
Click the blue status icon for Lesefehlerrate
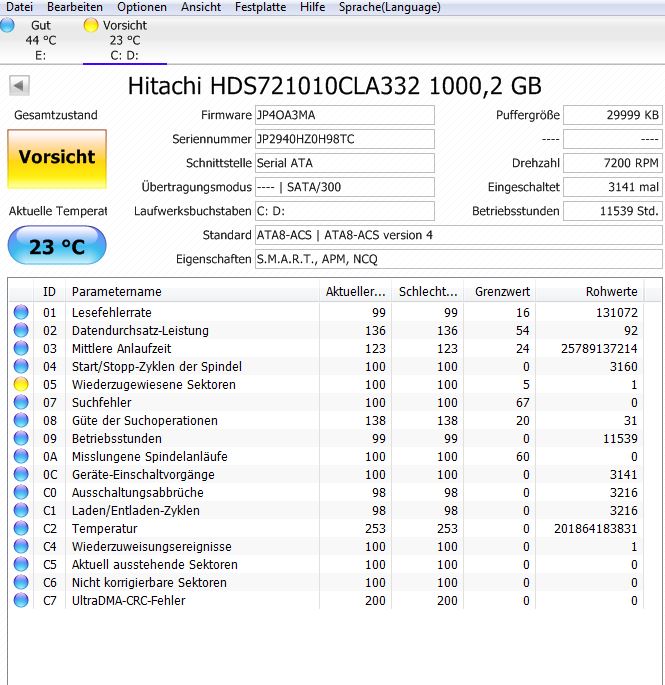point(21,312)
